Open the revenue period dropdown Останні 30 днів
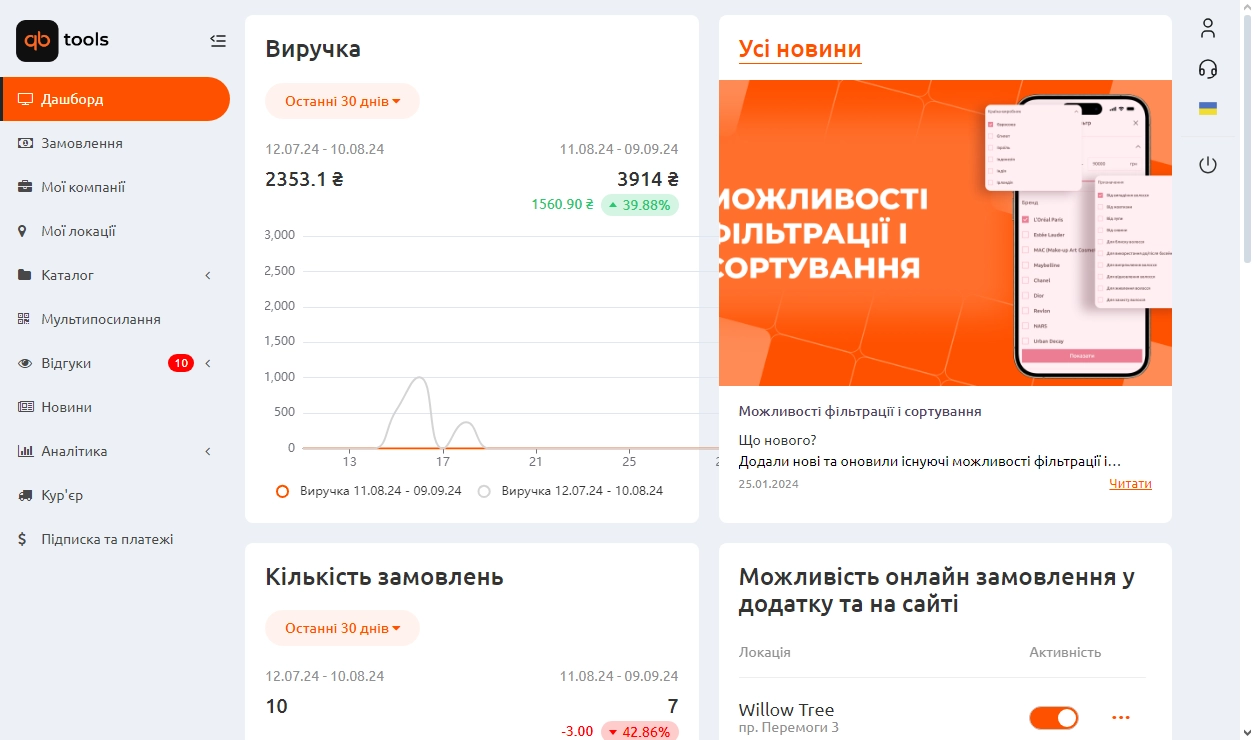The image size is (1255, 740). pos(342,101)
